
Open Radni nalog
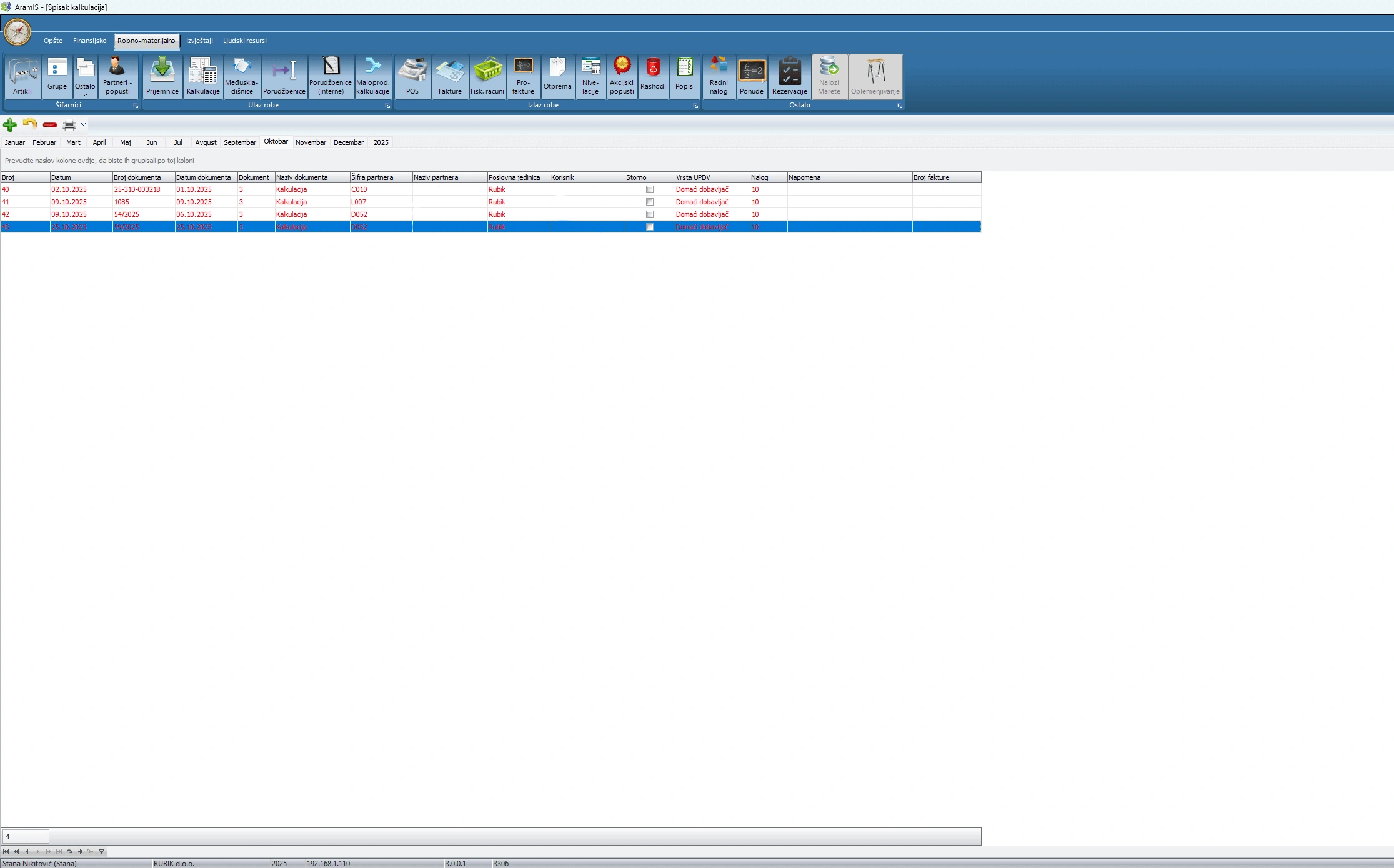[x=719, y=76]
